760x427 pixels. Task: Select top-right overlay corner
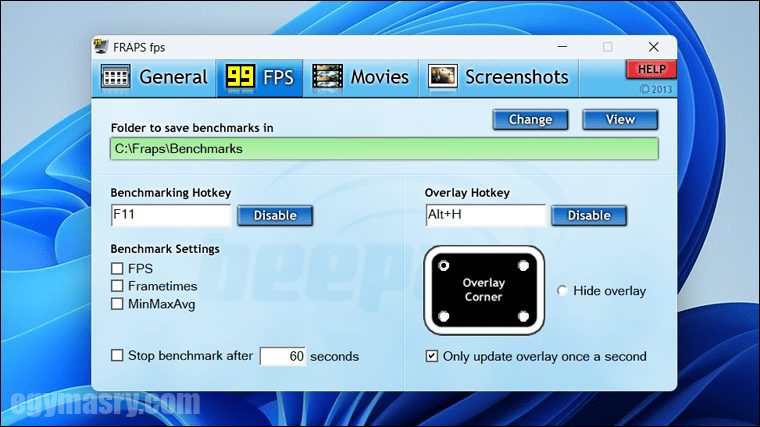coord(523,266)
